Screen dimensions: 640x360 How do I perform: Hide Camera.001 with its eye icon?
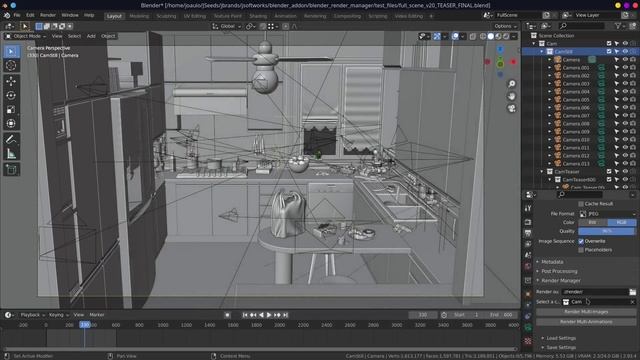tap(625, 67)
